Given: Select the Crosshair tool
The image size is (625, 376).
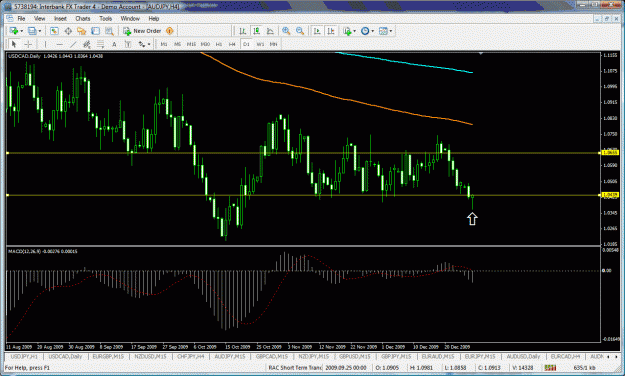Looking at the screenshot, I should (x=28, y=44).
